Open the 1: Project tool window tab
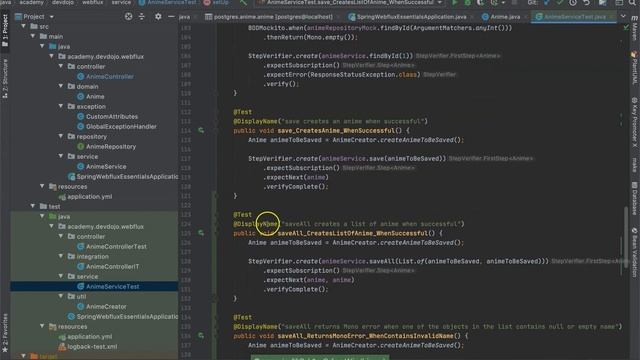 point(5,31)
